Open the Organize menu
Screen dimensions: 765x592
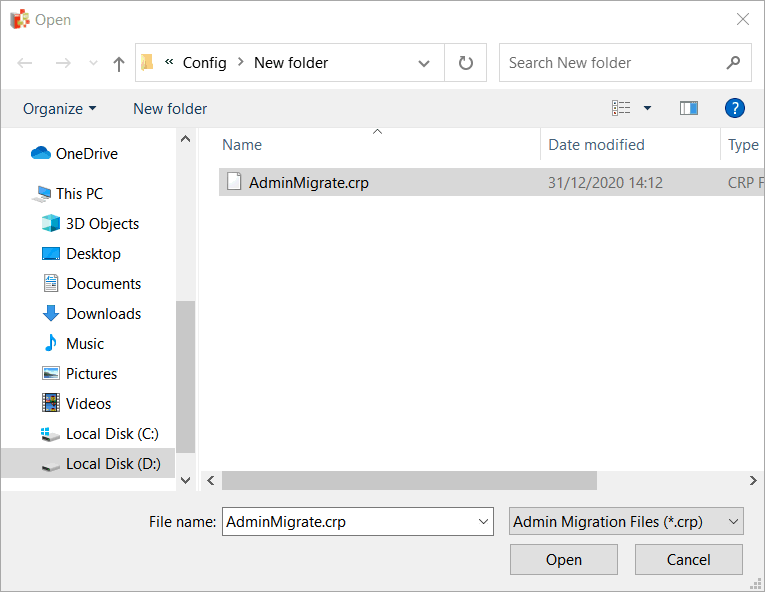pyautogui.click(x=60, y=108)
